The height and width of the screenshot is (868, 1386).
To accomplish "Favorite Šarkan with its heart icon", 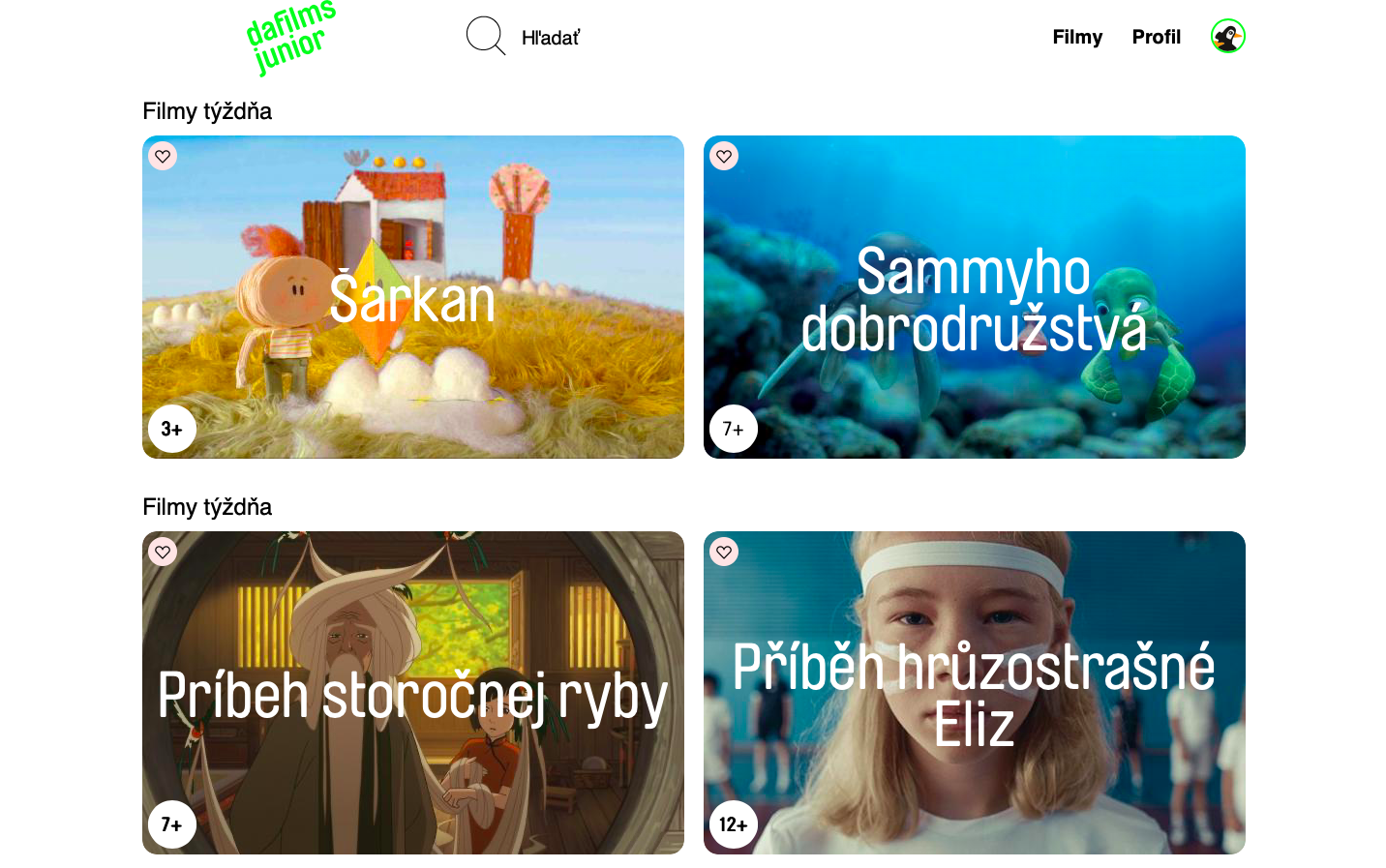I will (163, 156).
